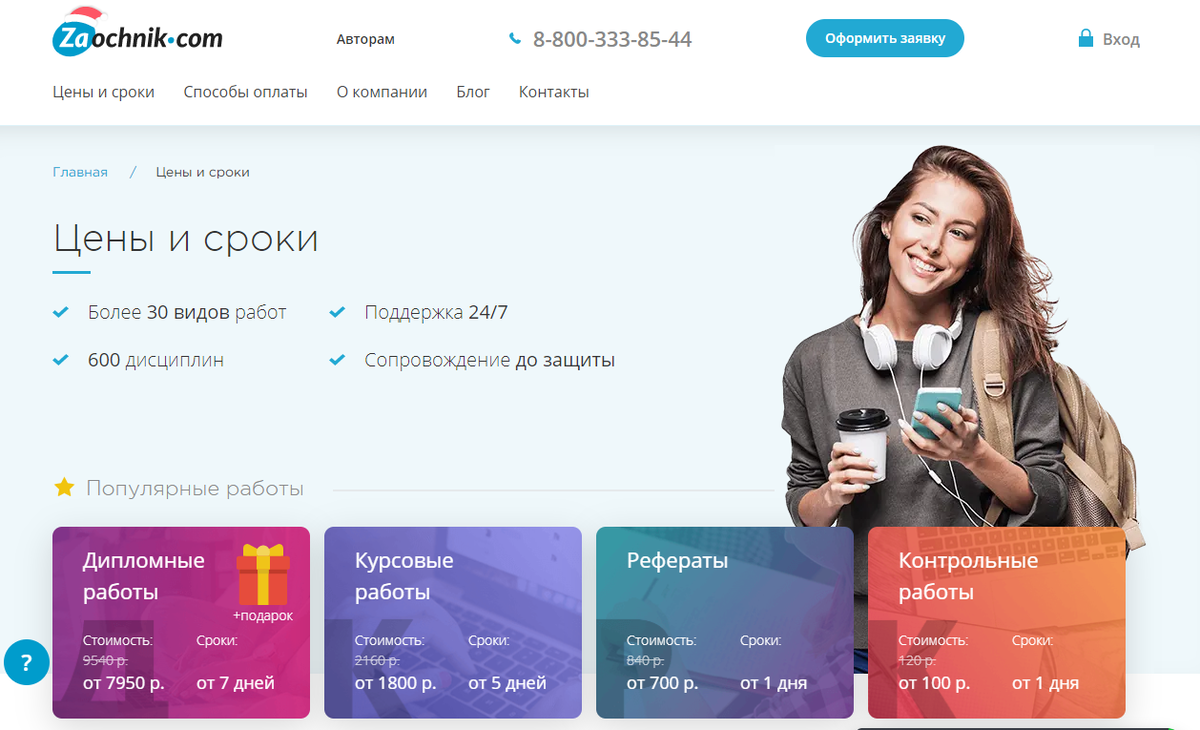
Task: Click the lock icon next to Вход
Action: (1085, 39)
